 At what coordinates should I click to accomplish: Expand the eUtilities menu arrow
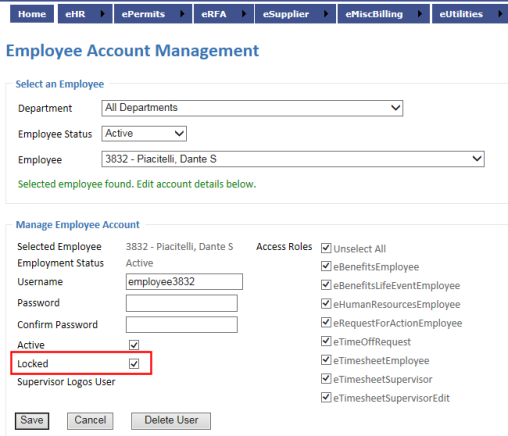pos(500,14)
